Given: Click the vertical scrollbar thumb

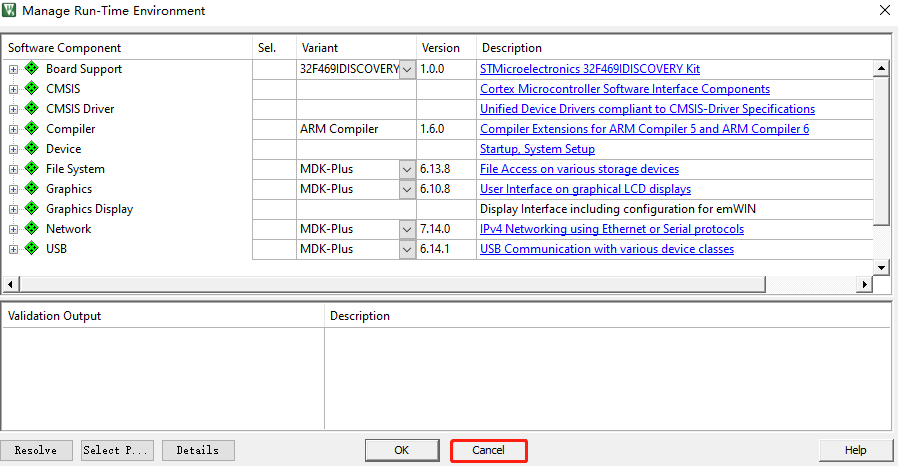Looking at the screenshot, I should (881, 151).
